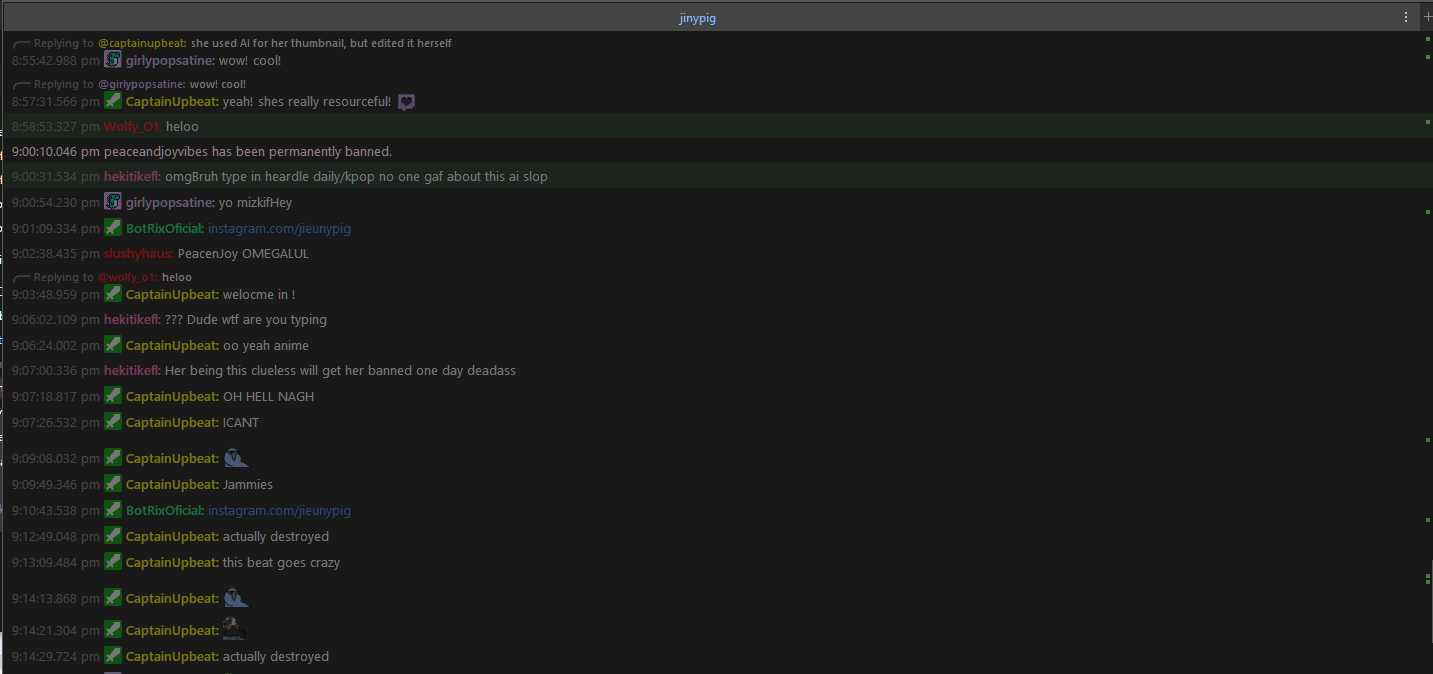Open instagram.com/jieunypig link at 9:01:09
The image size is (1433, 674).
(x=279, y=229)
